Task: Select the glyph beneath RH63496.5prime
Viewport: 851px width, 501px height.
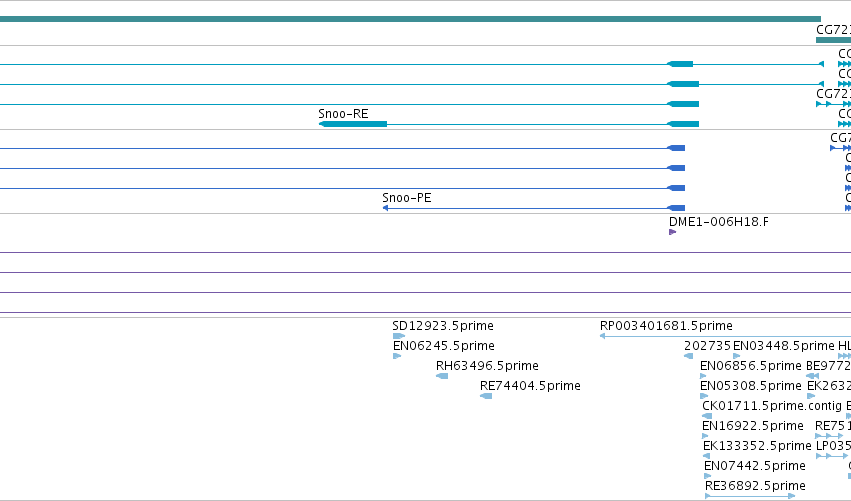Action: [442, 376]
